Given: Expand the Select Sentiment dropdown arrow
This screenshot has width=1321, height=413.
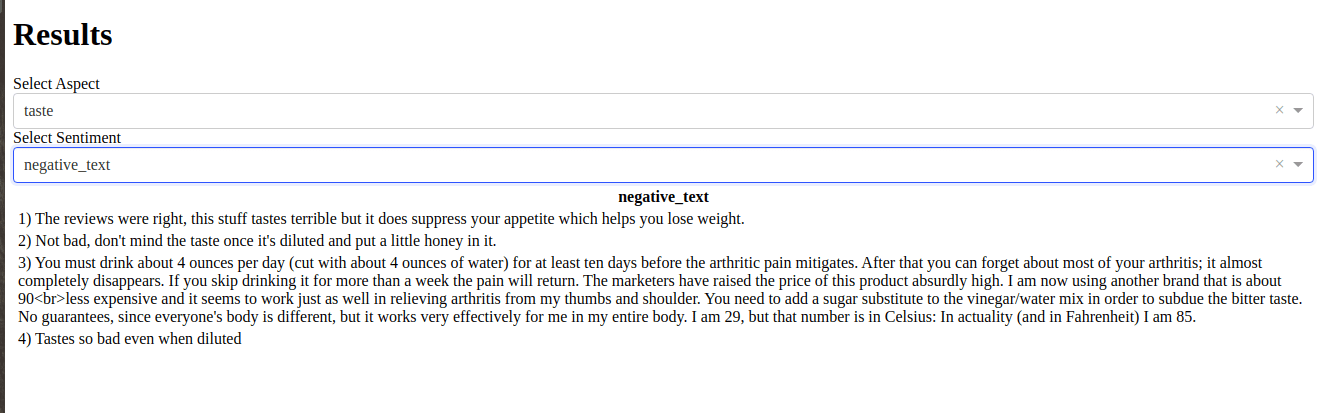Looking at the screenshot, I should pos(1298,165).
